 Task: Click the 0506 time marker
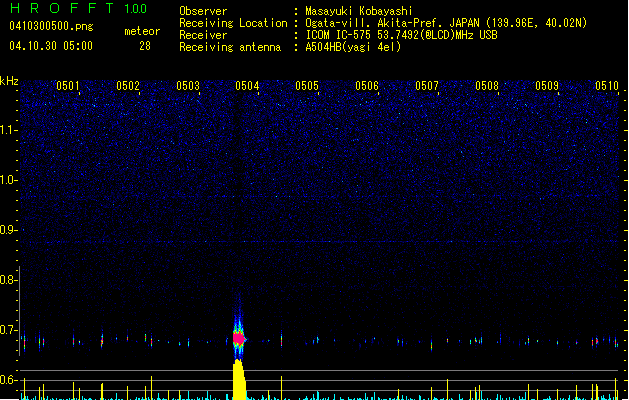click(x=367, y=86)
